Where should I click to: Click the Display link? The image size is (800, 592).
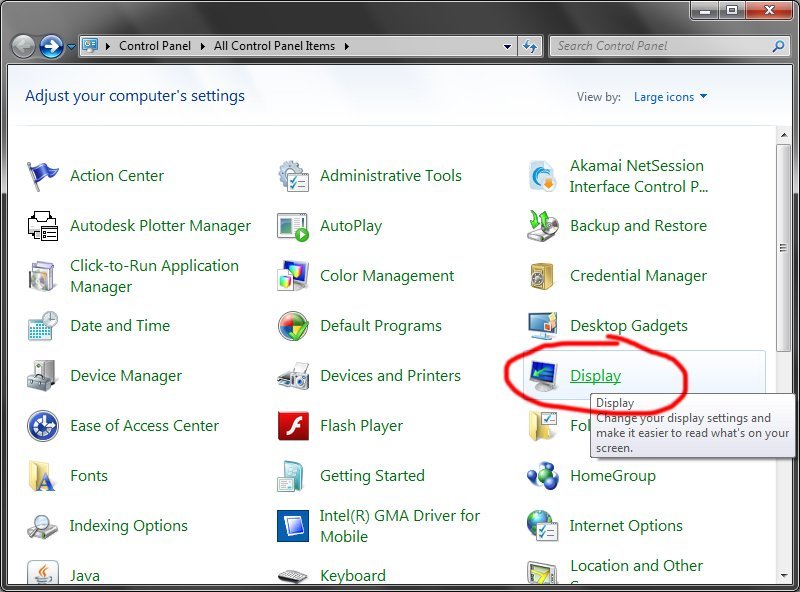coord(595,376)
